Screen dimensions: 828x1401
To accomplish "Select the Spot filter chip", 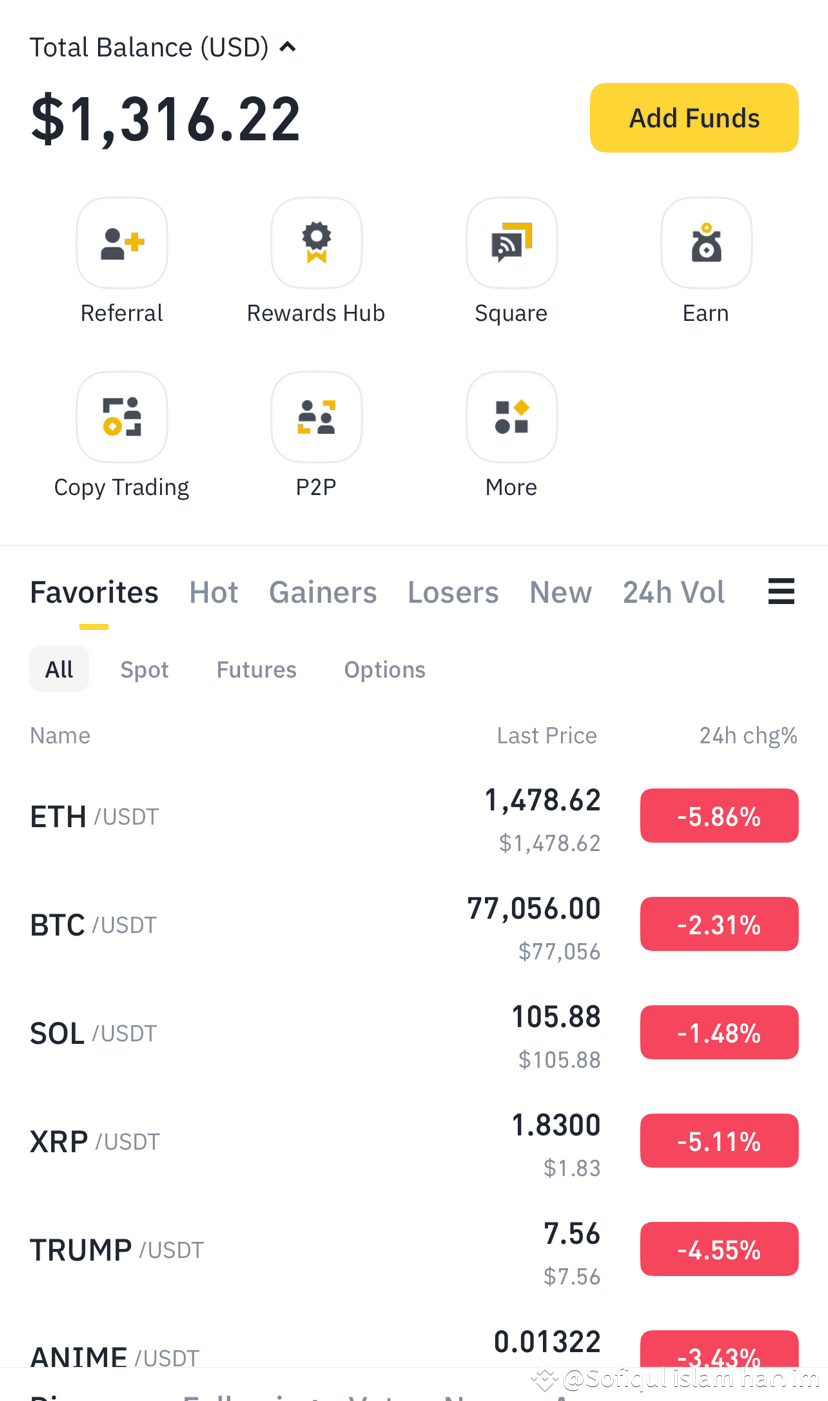I will (x=144, y=669).
